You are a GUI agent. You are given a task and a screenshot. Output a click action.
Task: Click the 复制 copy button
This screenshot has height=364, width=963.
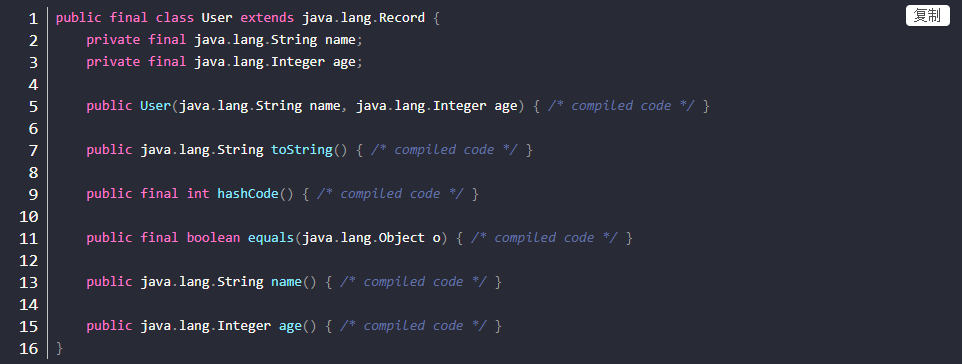click(x=927, y=15)
